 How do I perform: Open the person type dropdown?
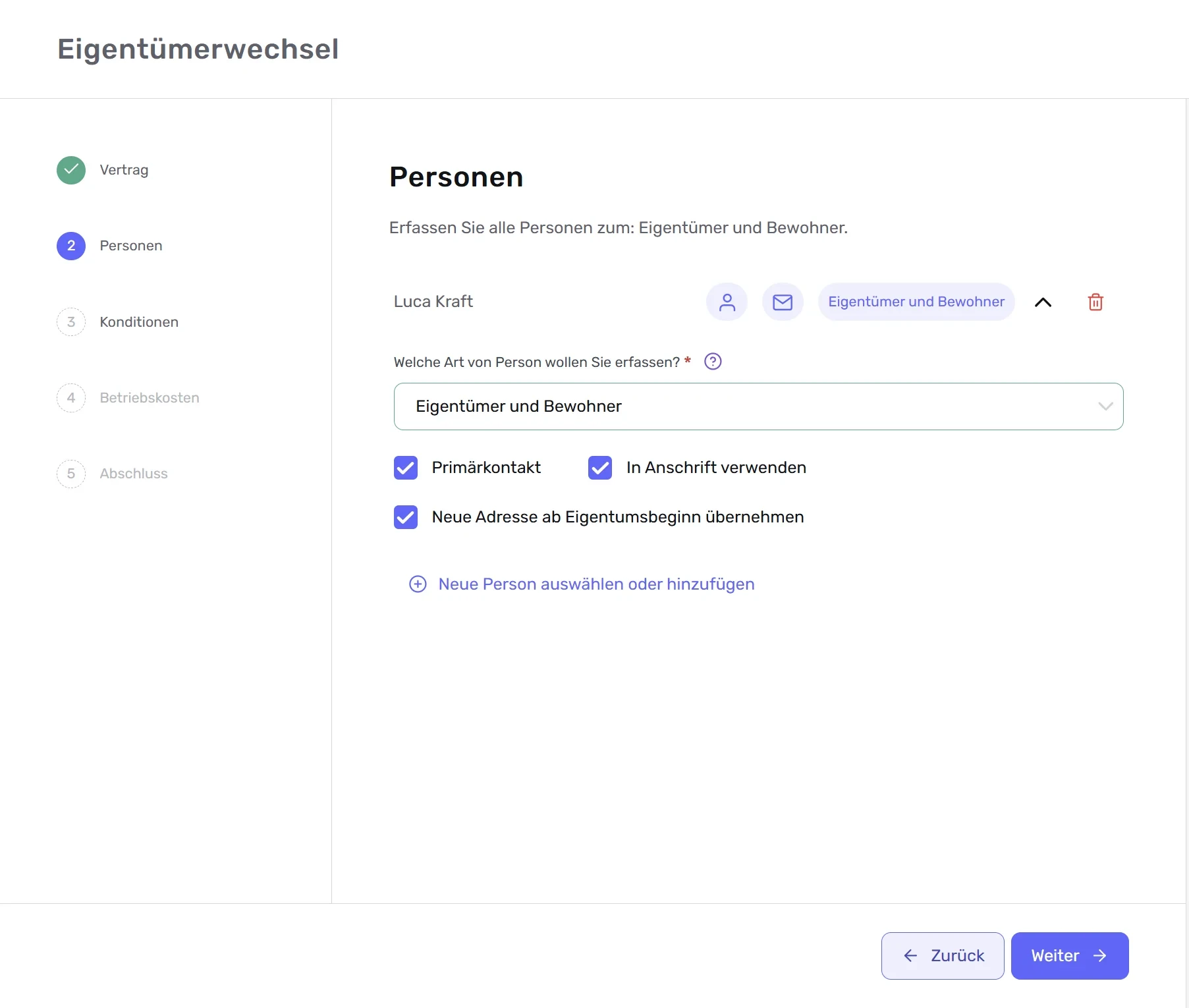tap(758, 406)
